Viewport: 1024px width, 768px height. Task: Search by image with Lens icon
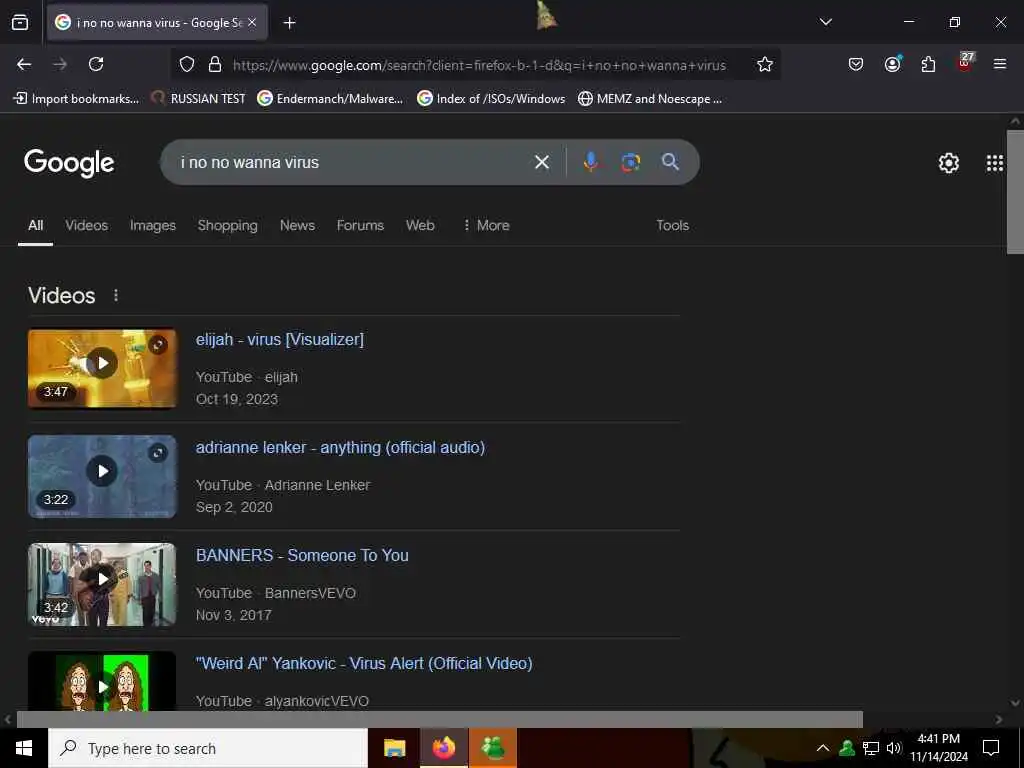630,162
